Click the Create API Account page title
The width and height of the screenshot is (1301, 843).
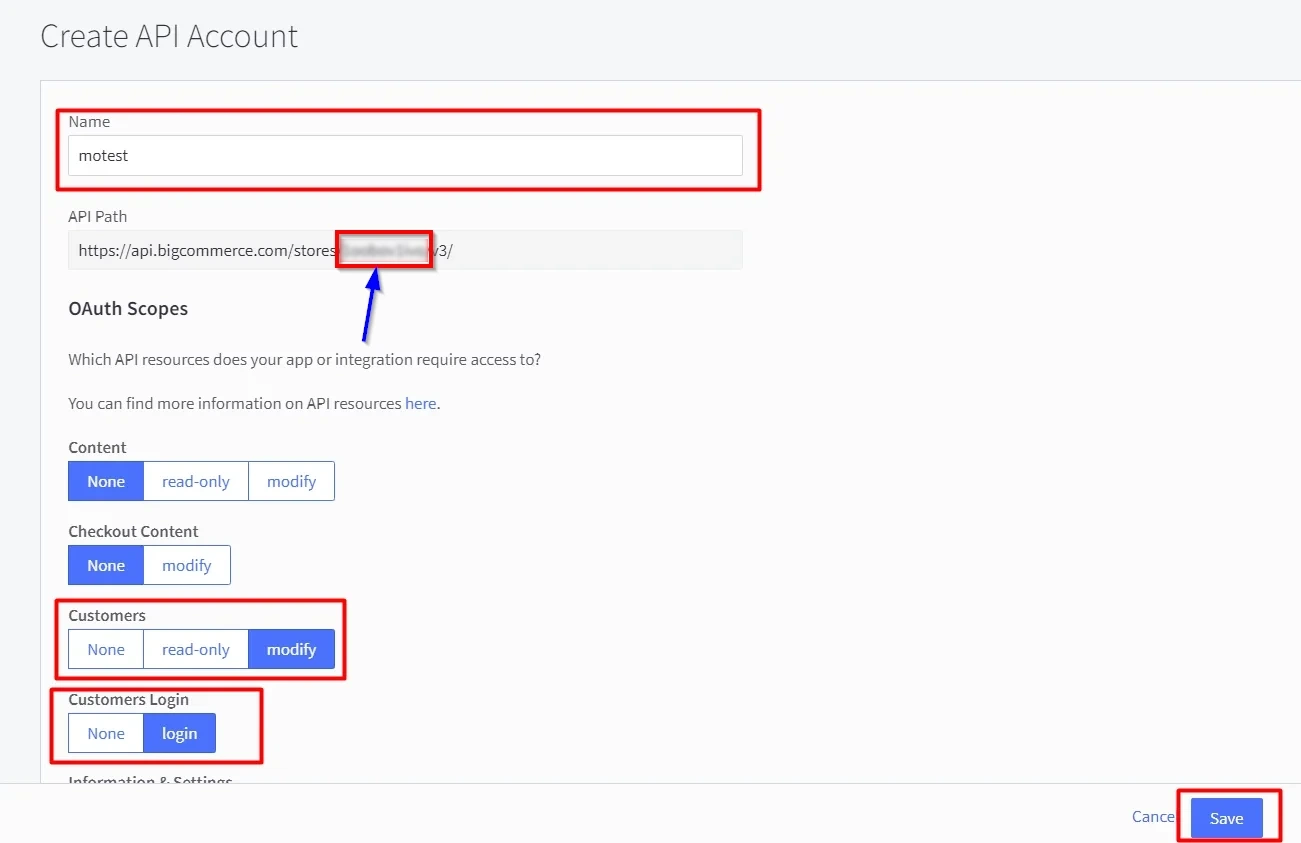[168, 36]
